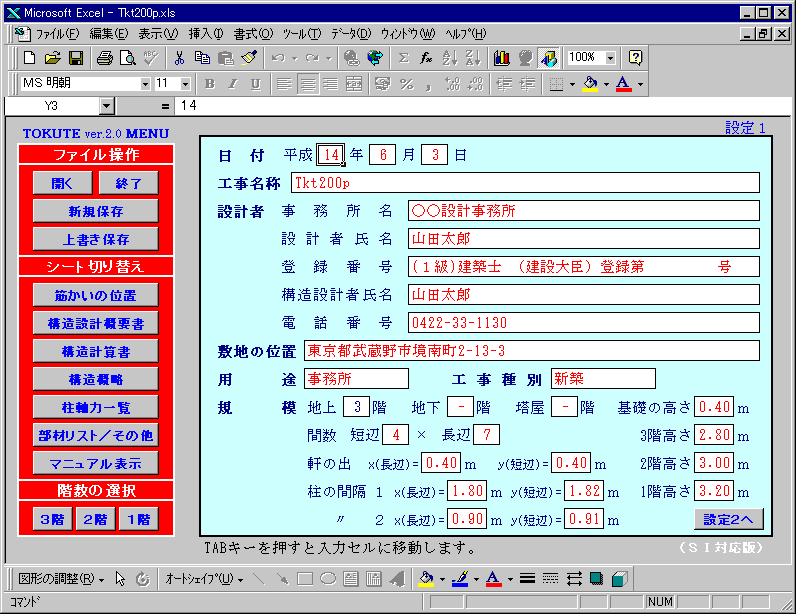796x614 pixels.
Task: Click the 新規保存 button
Action: click(96, 211)
